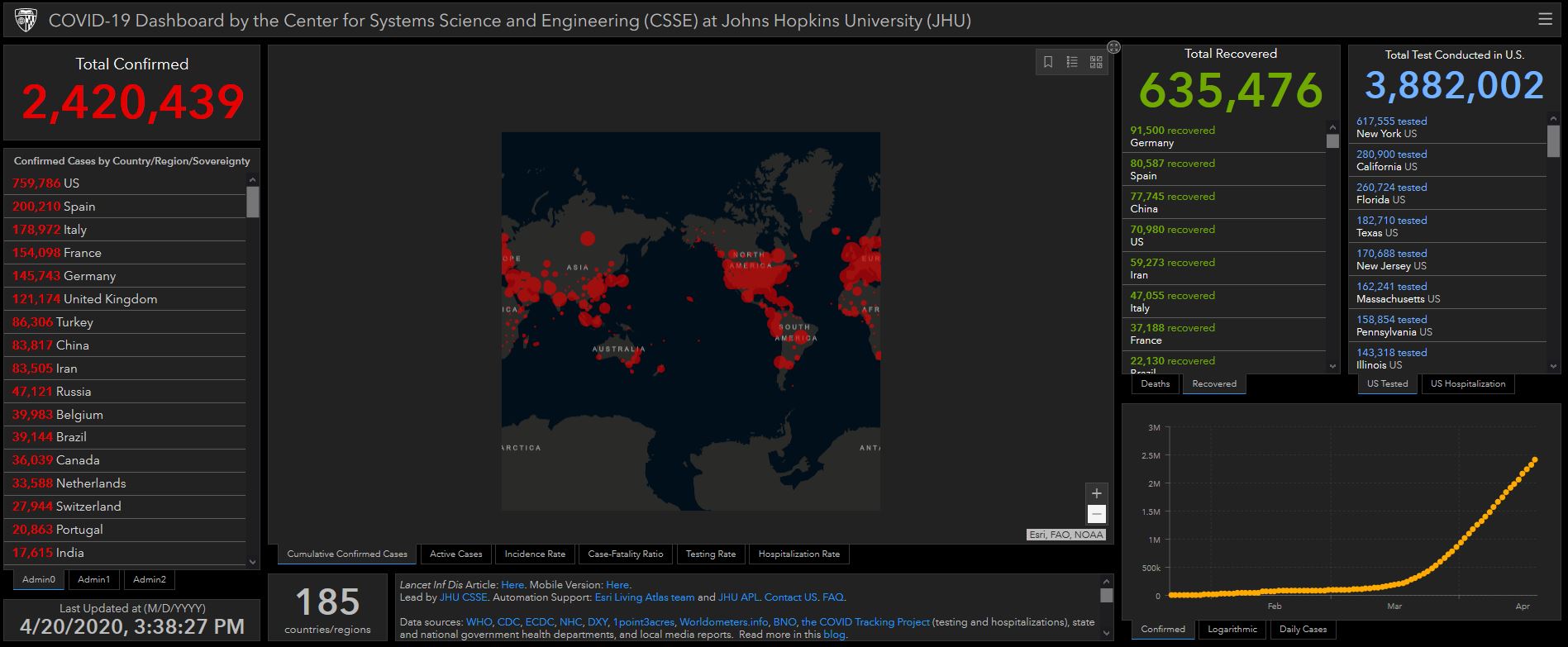Select the Case-Fatality Ratio tab
This screenshot has width=1568, height=647.
(626, 554)
